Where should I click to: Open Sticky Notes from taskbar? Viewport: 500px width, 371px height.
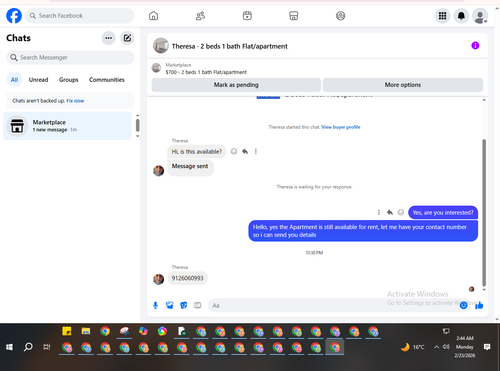[x=67, y=331]
